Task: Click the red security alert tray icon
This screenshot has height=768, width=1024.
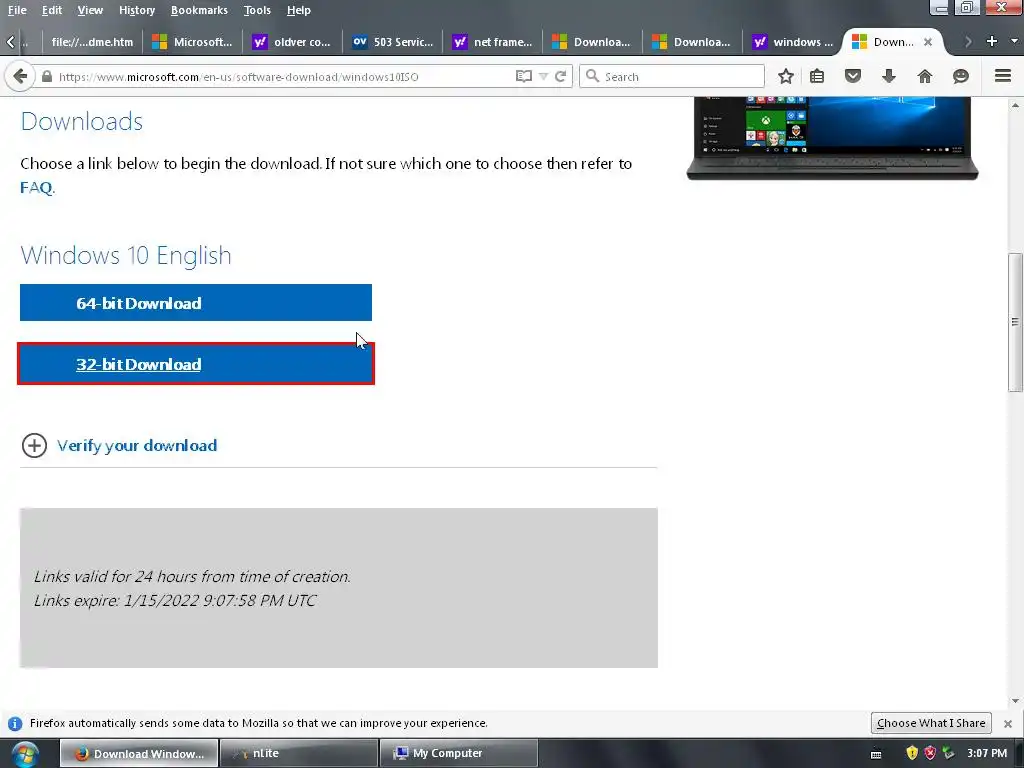Action: pos(930,753)
